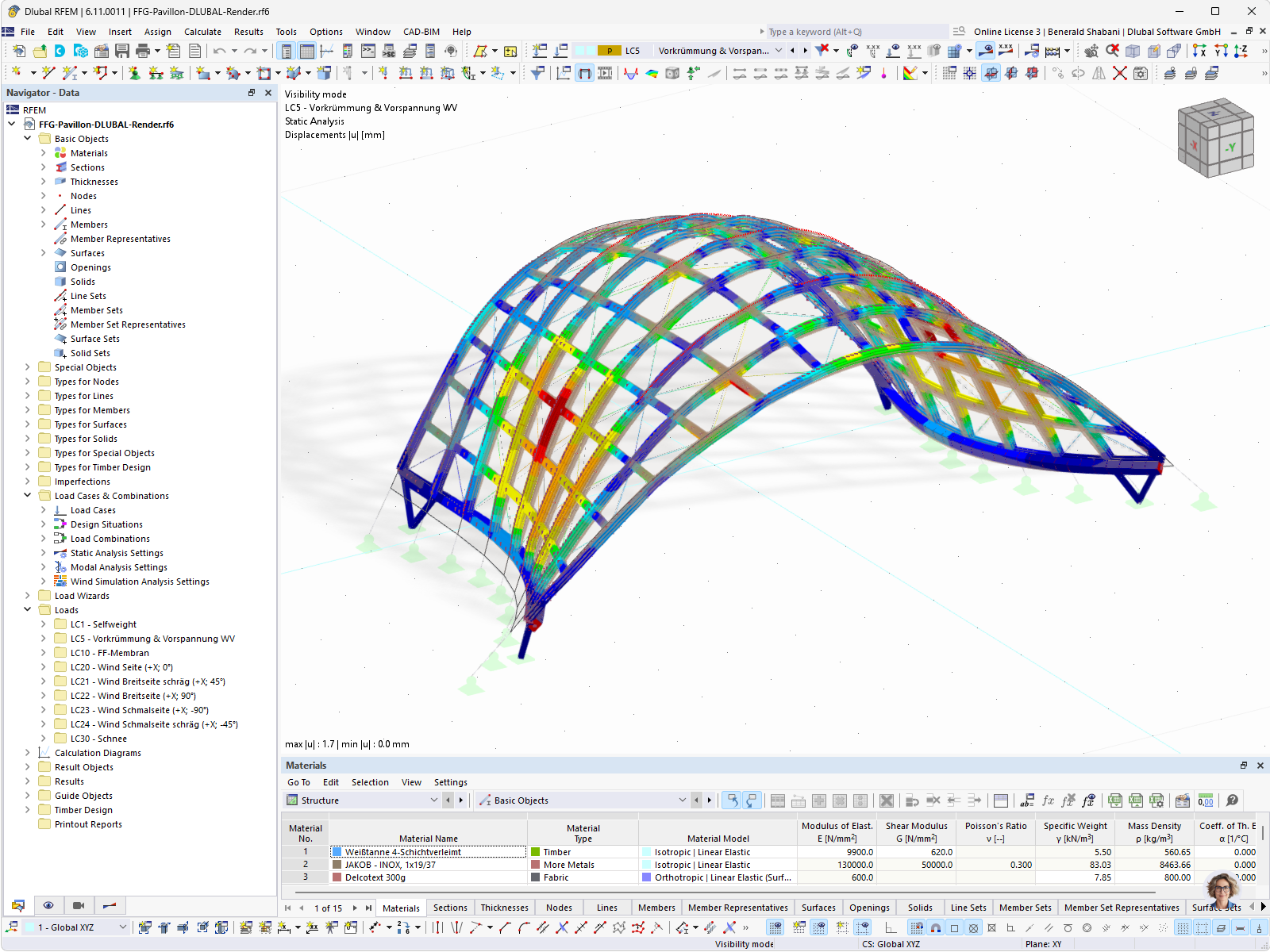
Task: Open the script console icon
Action: [368, 51]
